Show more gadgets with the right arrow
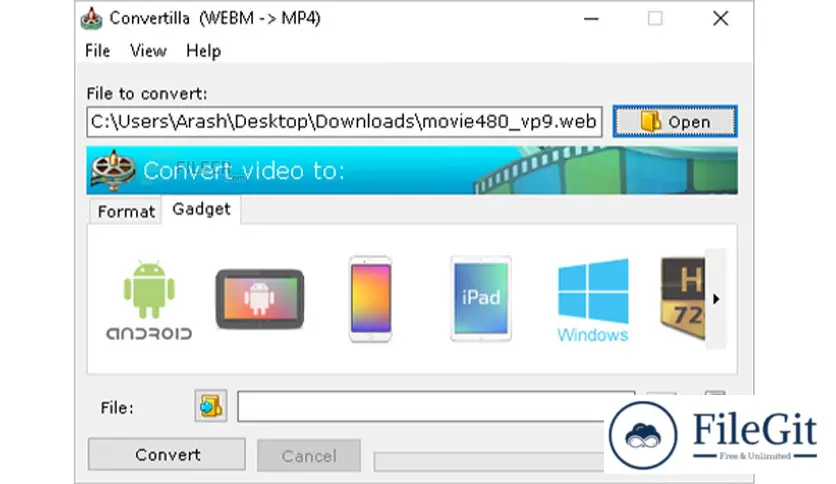 (716, 299)
